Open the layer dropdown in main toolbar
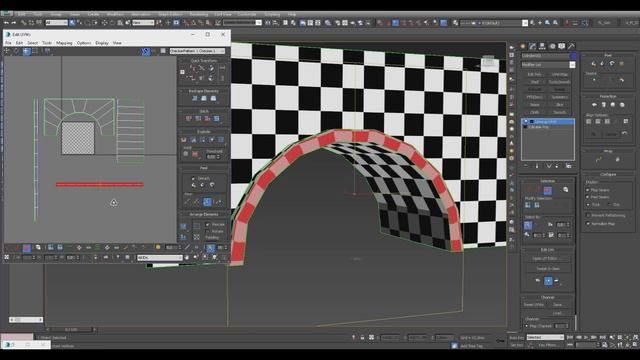Viewport: 640px width, 360px height. coord(494,23)
